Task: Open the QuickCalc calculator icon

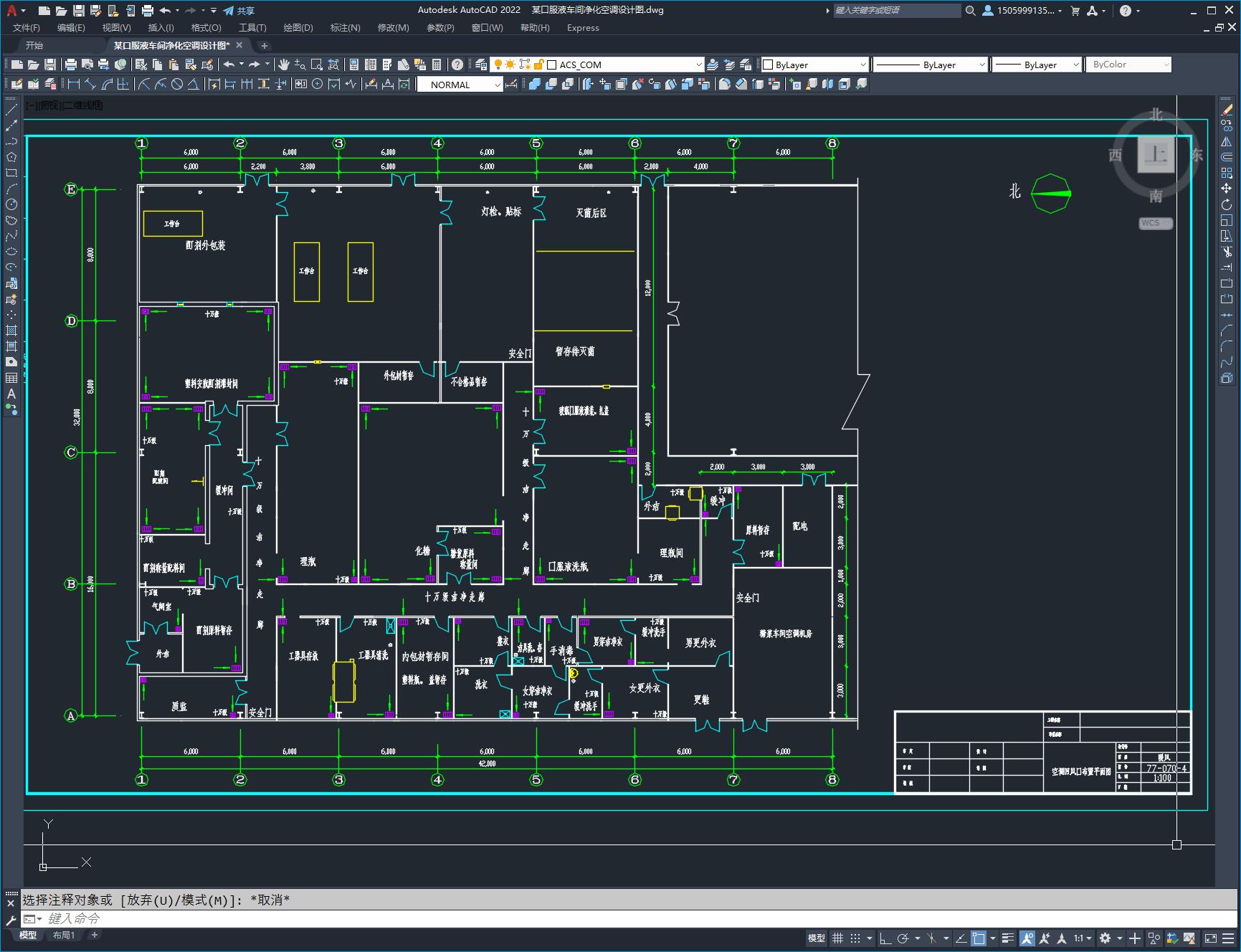Action: (437, 65)
